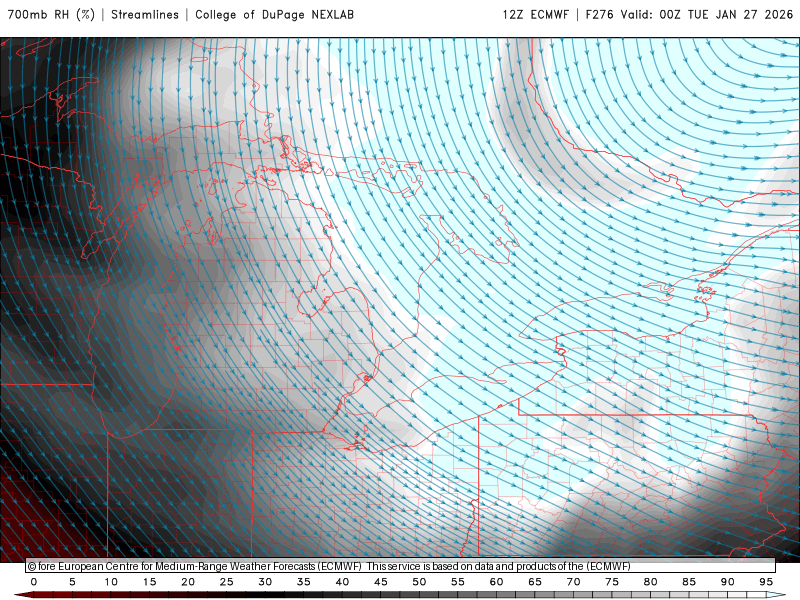The height and width of the screenshot is (600, 800).
Task: Select colorbar label '10'
Action: click(x=111, y=582)
